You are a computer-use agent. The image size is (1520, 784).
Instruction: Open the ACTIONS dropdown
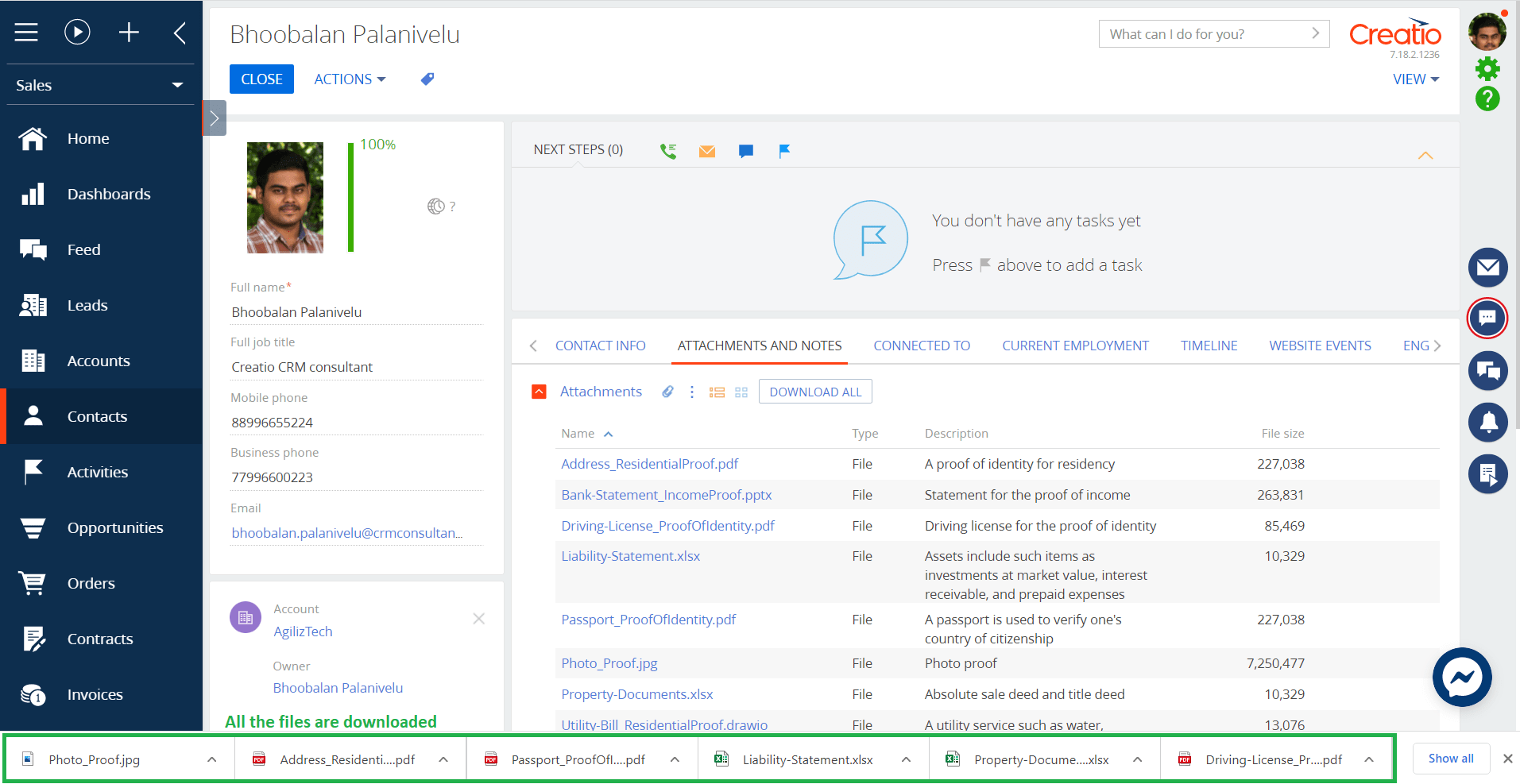pos(349,79)
